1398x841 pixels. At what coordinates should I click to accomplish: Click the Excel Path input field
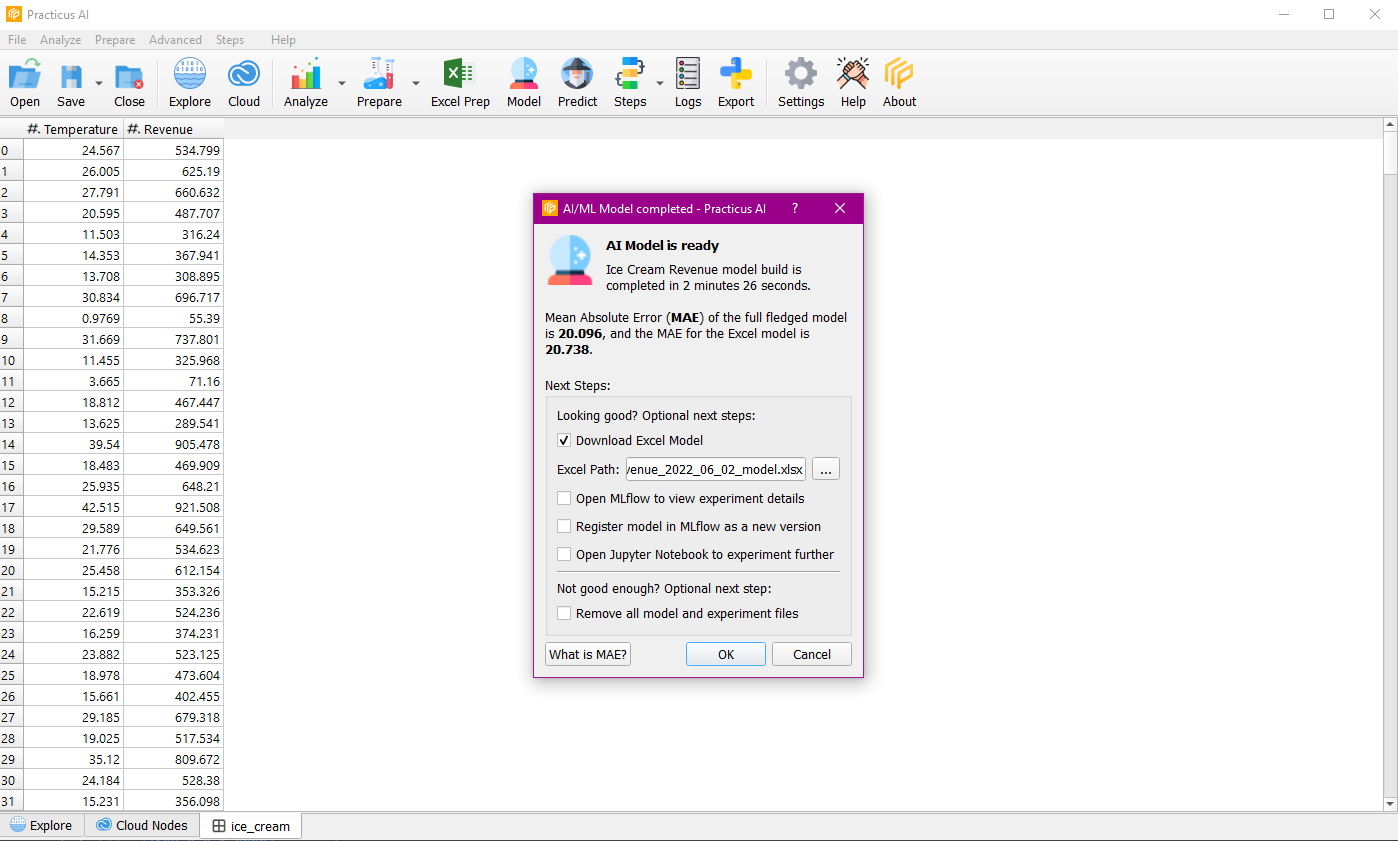pos(715,470)
